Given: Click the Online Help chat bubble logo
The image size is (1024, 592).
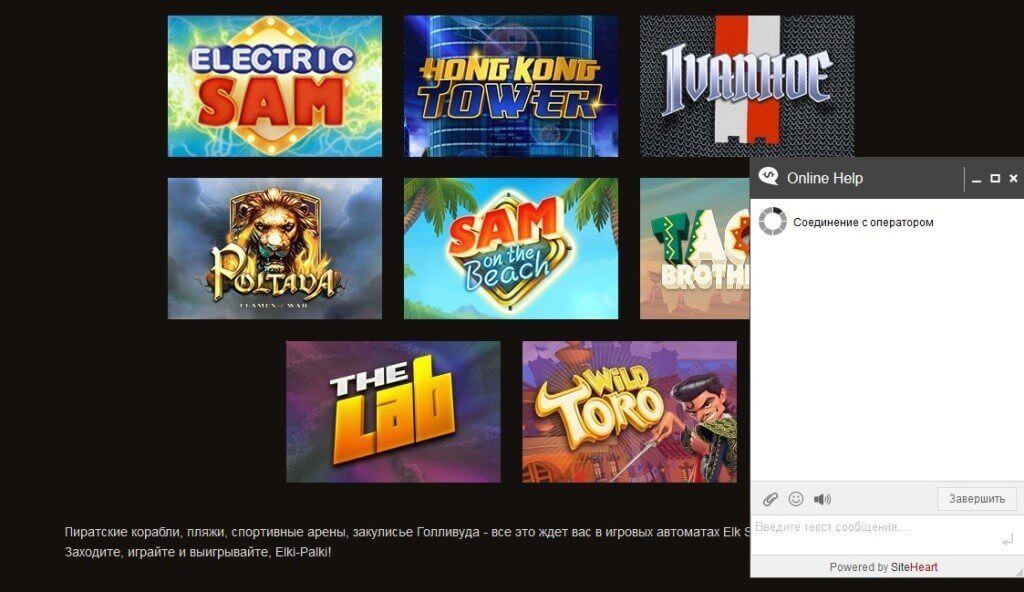Looking at the screenshot, I should point(768,177).
